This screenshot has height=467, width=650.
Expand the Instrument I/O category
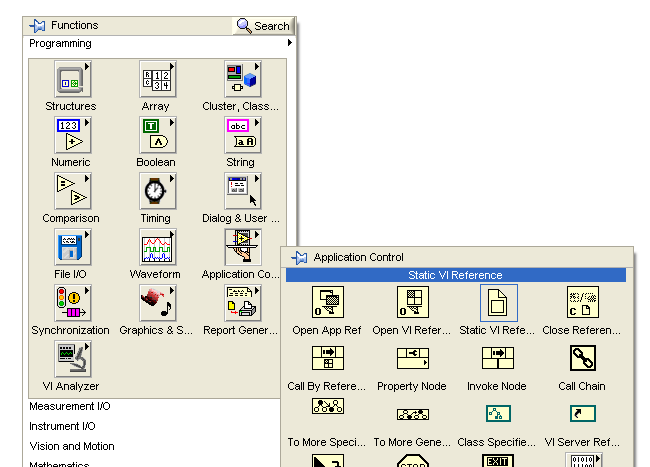tap(62, 426)
